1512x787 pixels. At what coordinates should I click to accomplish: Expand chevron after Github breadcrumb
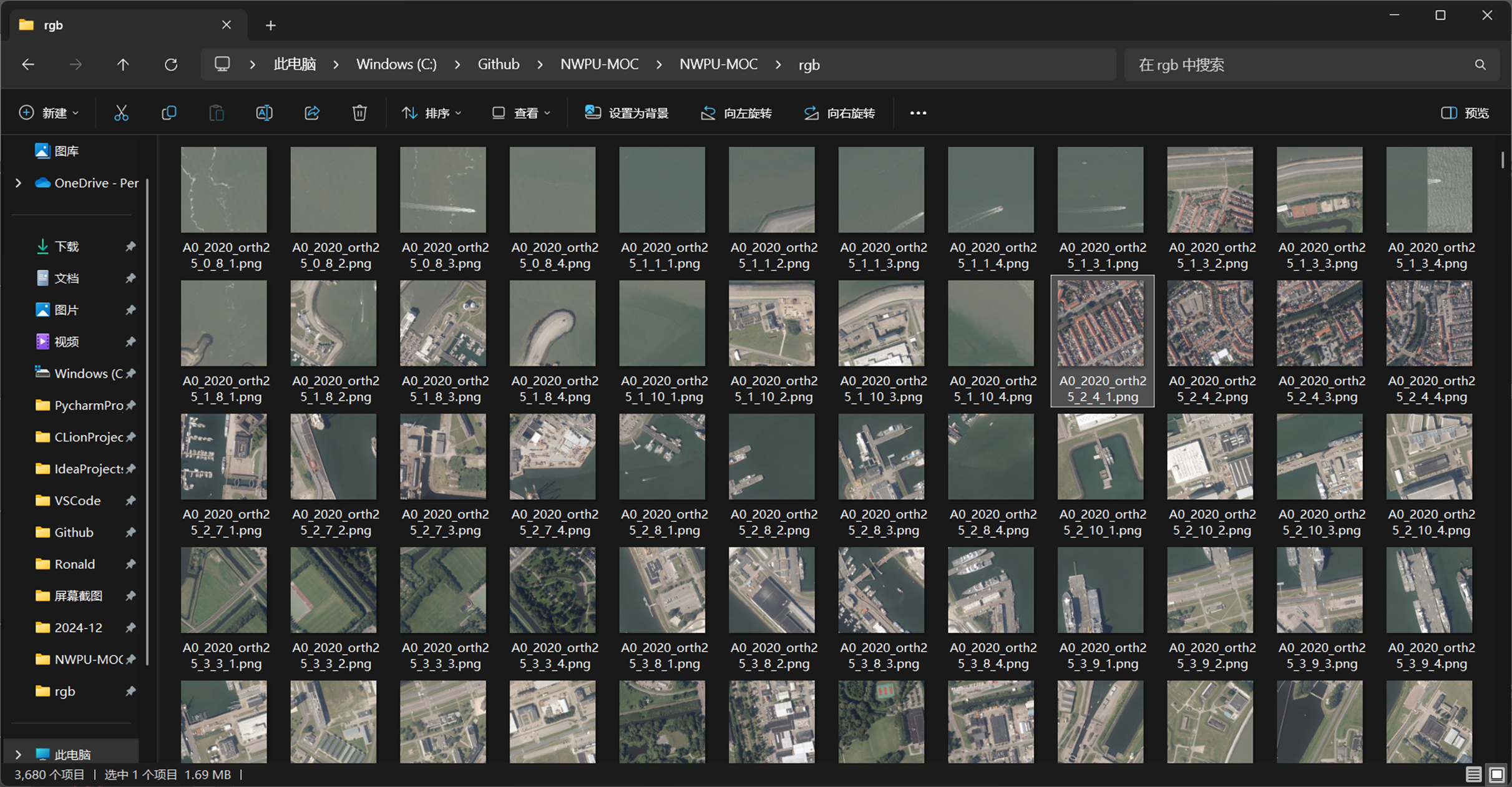tap(540, 65)
